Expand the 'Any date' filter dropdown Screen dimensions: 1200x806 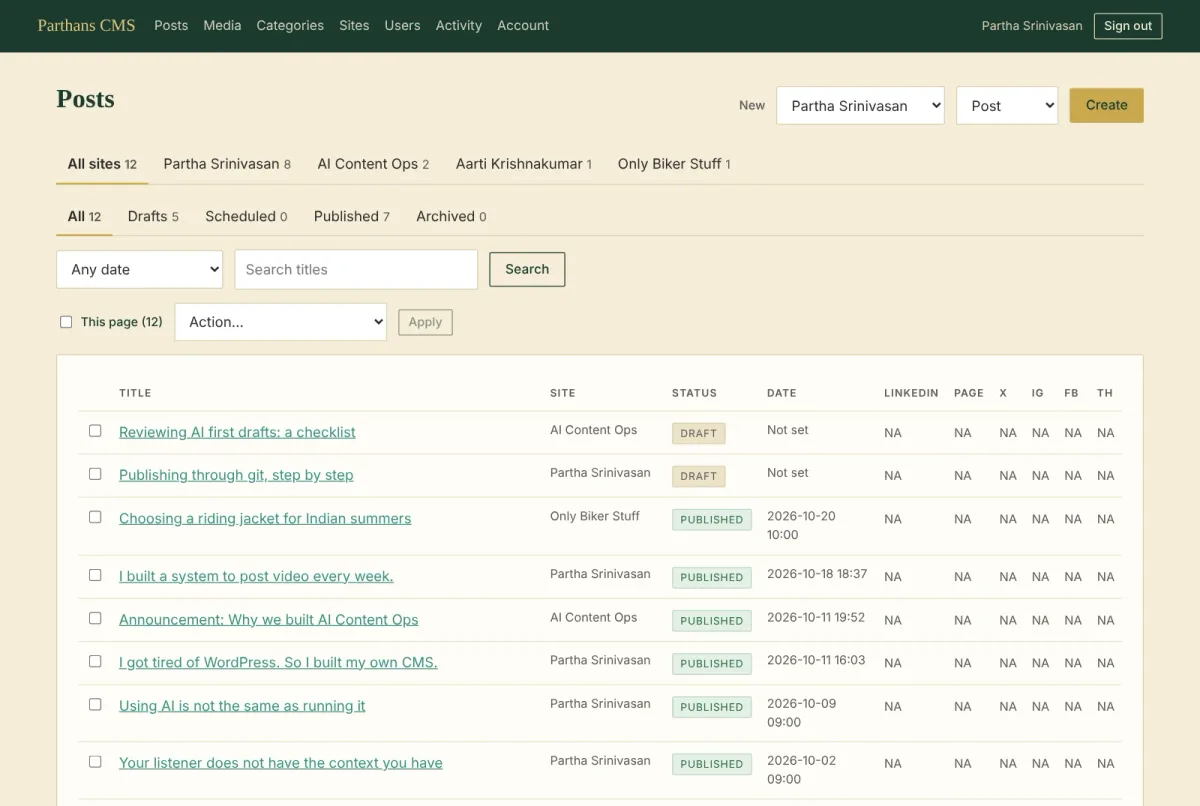coord(140,269)
